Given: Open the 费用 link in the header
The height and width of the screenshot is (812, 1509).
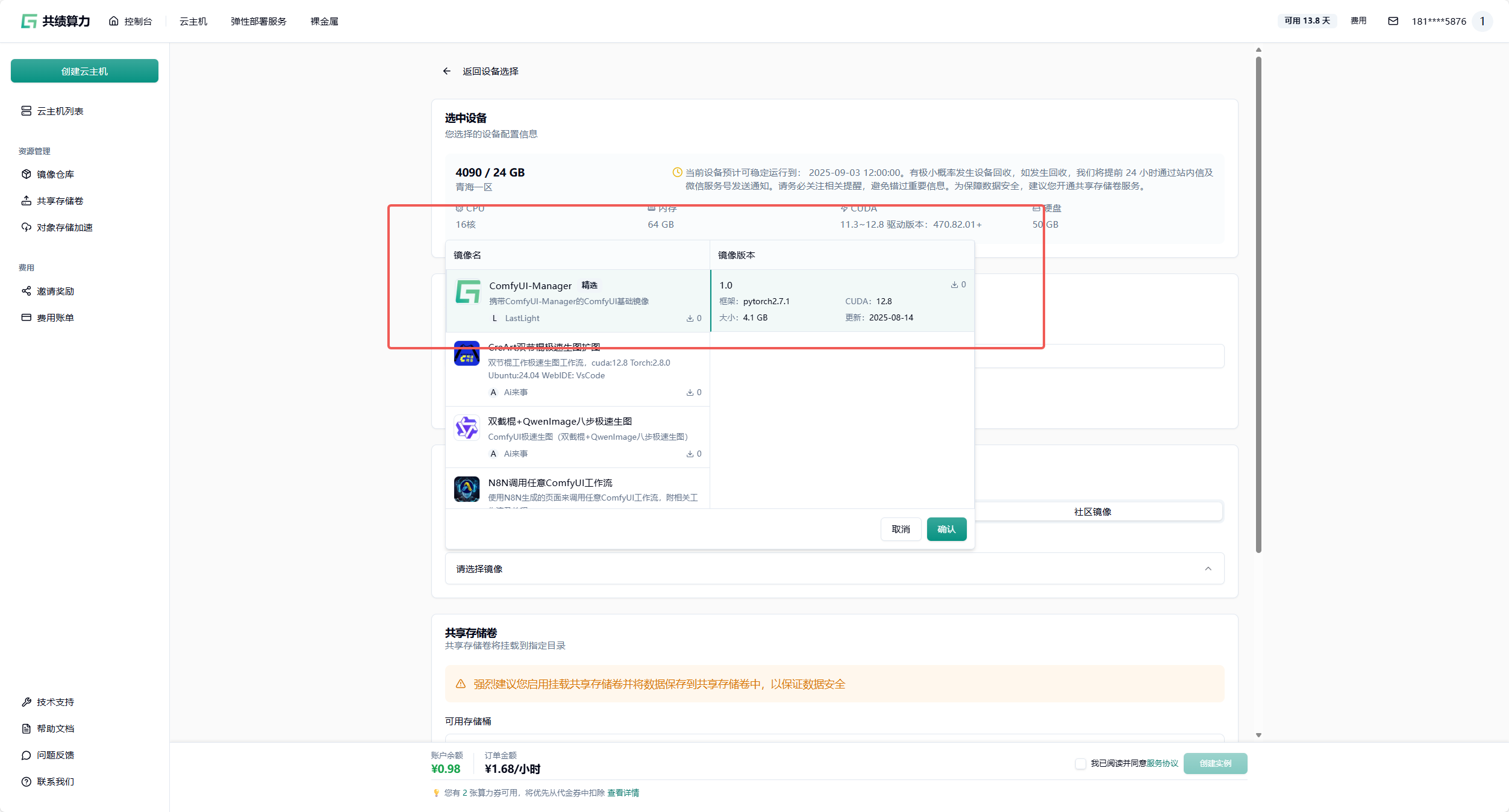Looking at the screenshot, I should point(1358,20).
